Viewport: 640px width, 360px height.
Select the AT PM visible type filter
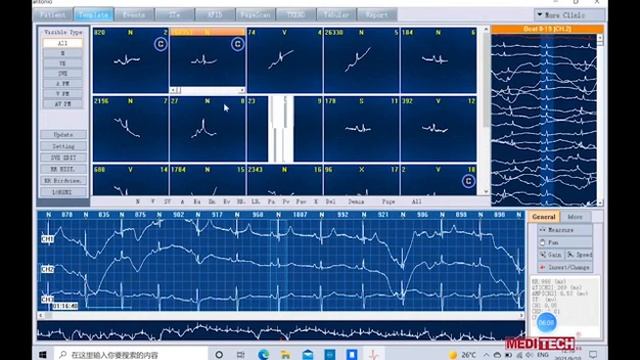pos(62,104)
